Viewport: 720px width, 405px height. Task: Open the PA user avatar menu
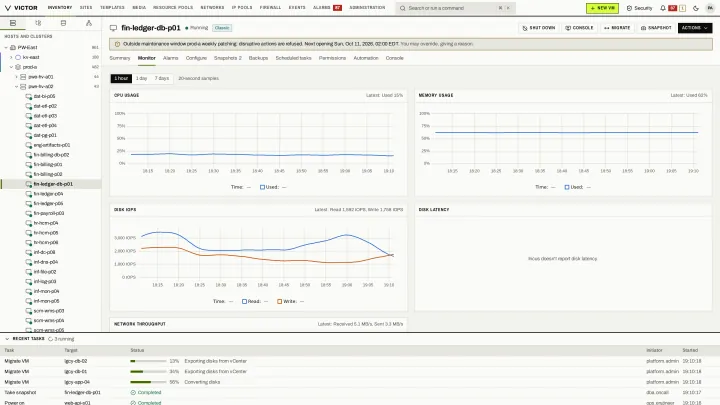(x=710, y=8)
